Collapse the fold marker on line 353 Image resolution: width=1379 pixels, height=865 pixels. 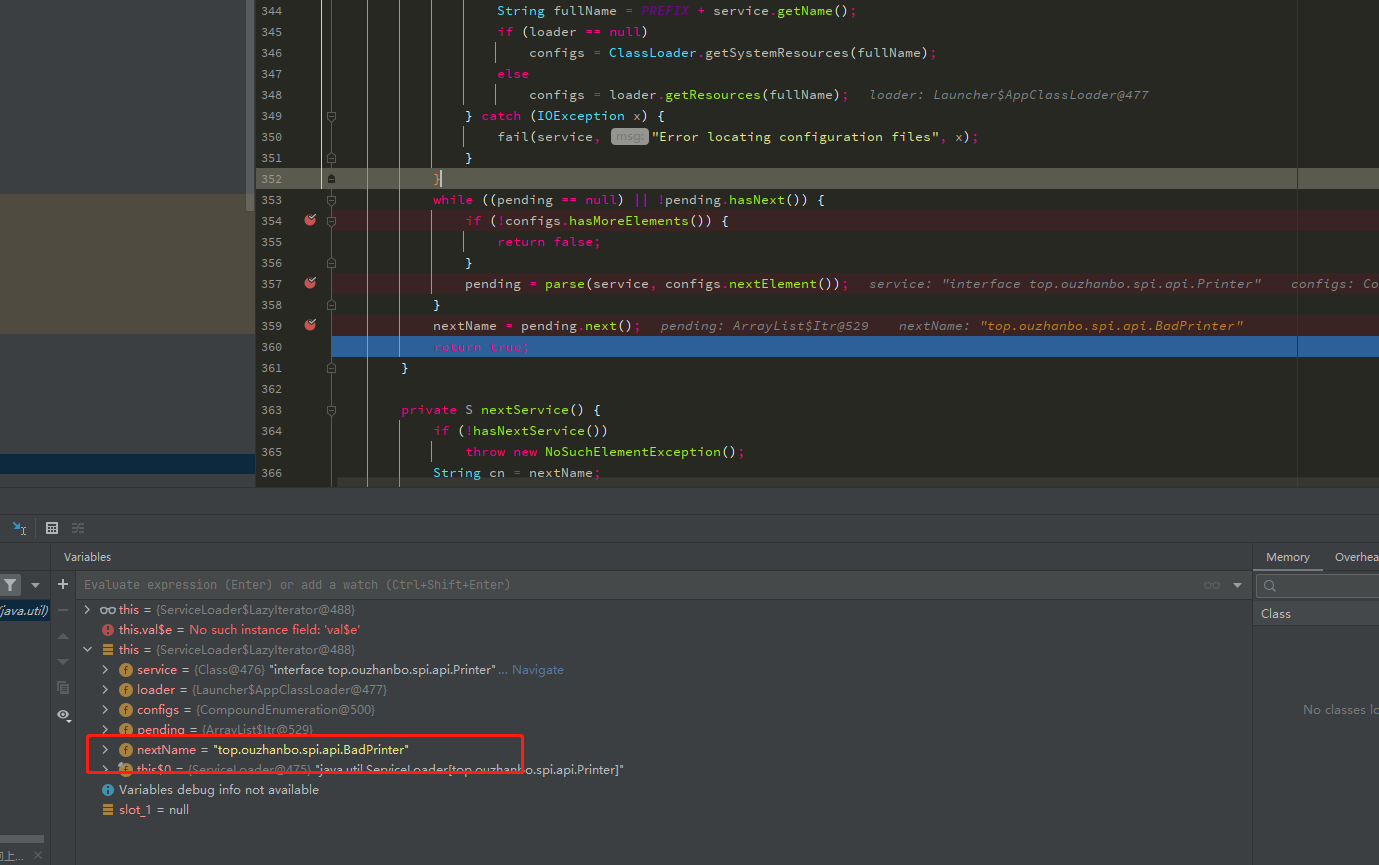click(331, 200)
